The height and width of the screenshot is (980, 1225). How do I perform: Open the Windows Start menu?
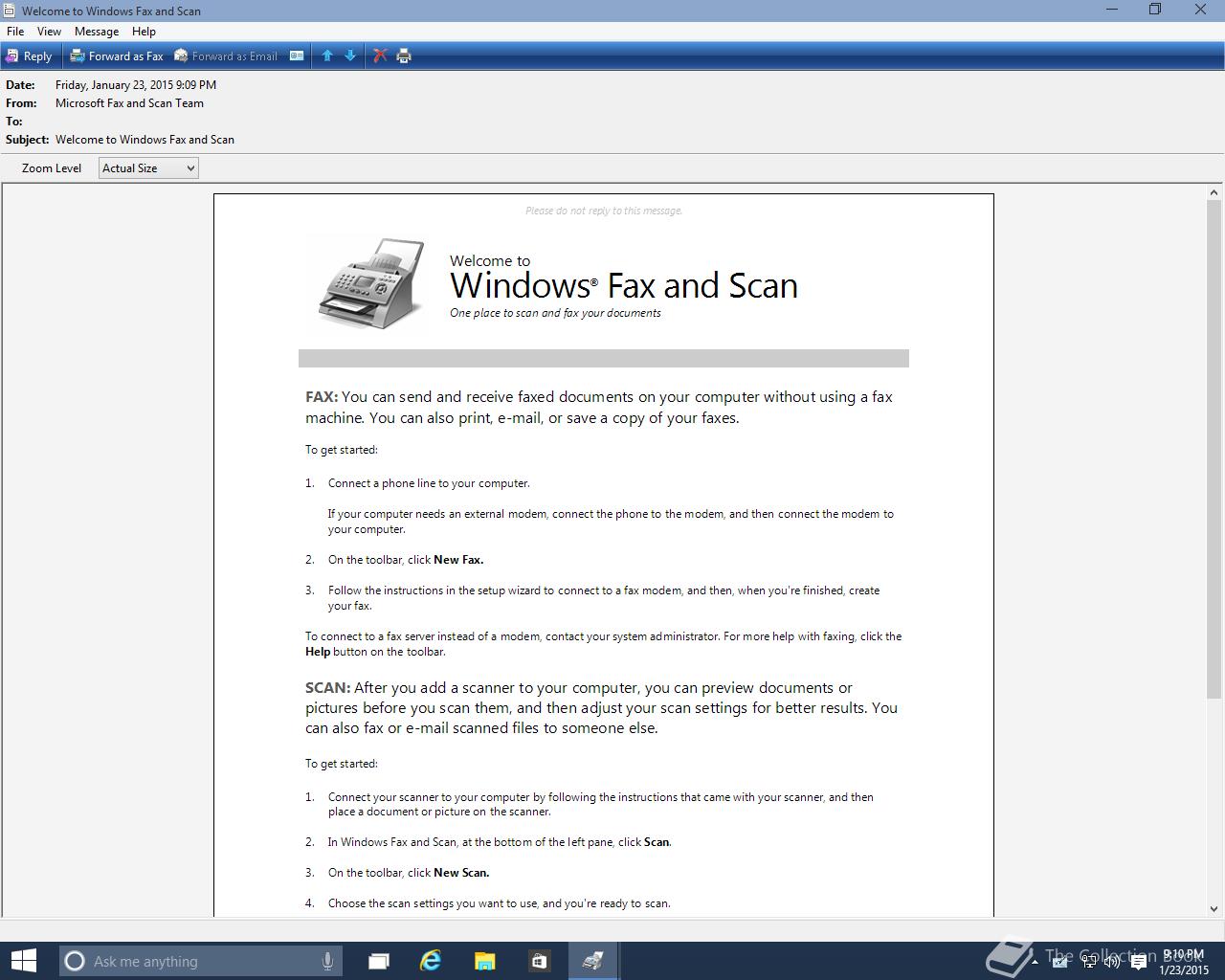[x=23, y=961]
